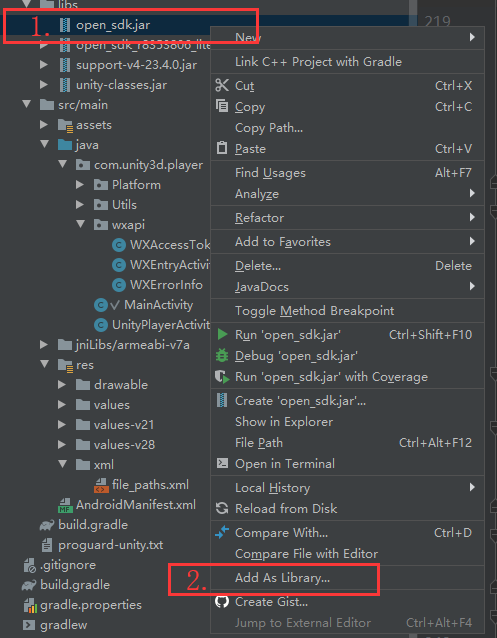The height and width of the screenshot is (638, 497).
Task: Expand the Platform package
Action: click(x=80, y=185)
